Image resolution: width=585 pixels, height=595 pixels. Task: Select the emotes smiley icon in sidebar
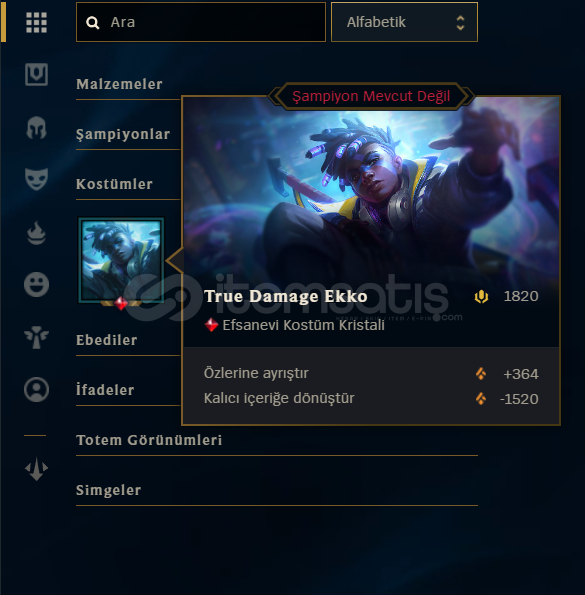[x=36, y=284]
